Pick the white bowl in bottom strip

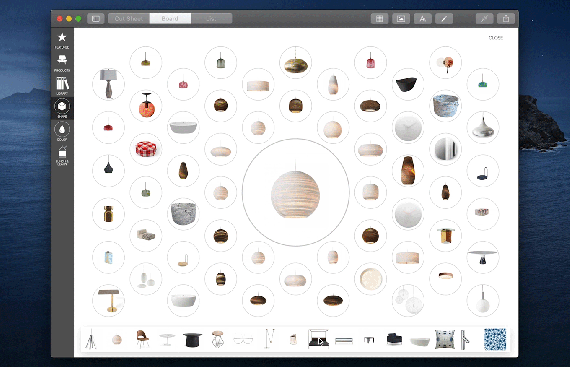pyautogui.click(x=420, y=341)
